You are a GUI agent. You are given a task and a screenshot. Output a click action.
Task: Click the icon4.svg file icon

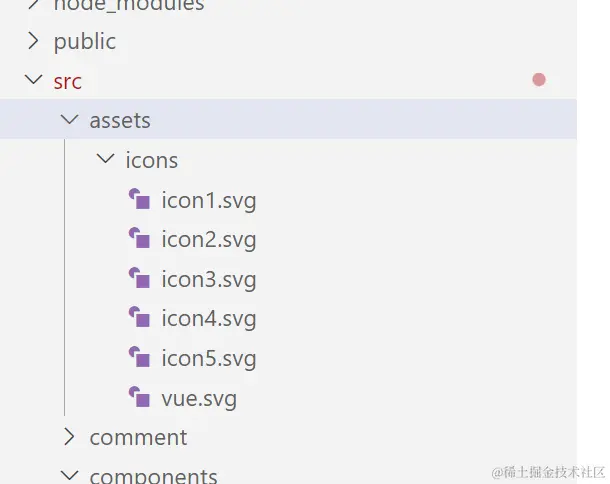(139, 318)
